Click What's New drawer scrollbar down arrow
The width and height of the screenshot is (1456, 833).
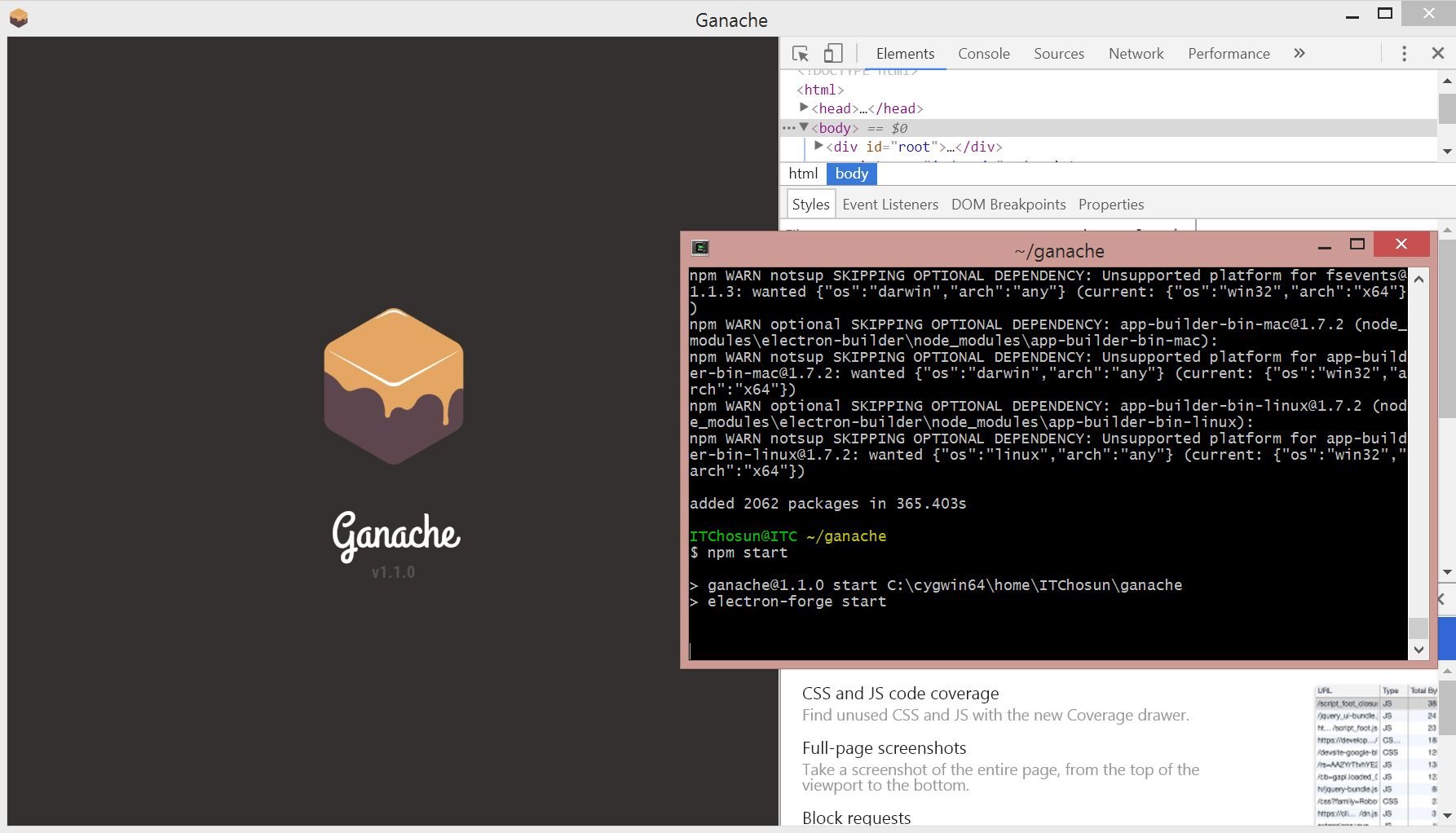tap(1447, 815)
